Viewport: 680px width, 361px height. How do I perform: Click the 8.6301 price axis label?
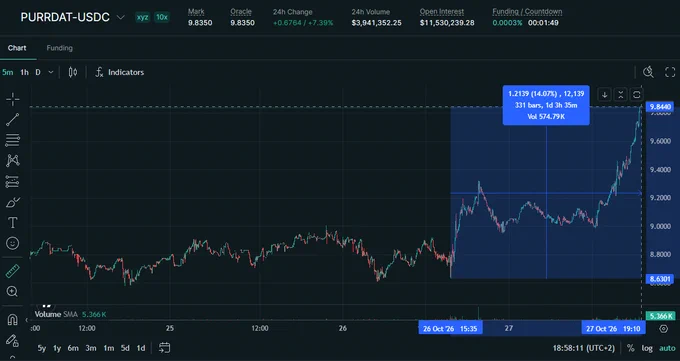pyautogui.click(x=660, y=279)
